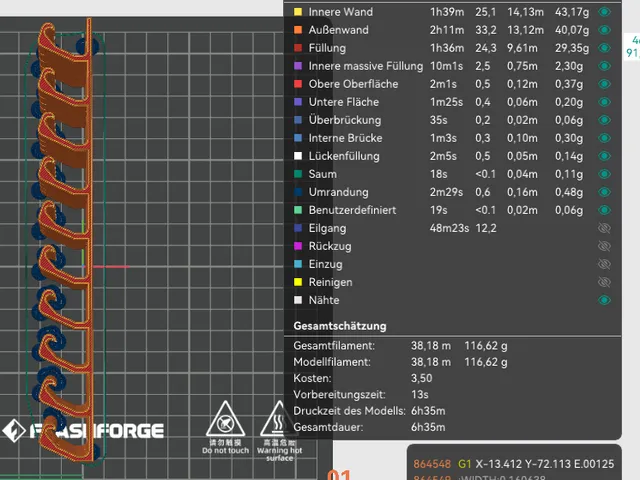Hide Lückenfüllung lines

(604, 156)
